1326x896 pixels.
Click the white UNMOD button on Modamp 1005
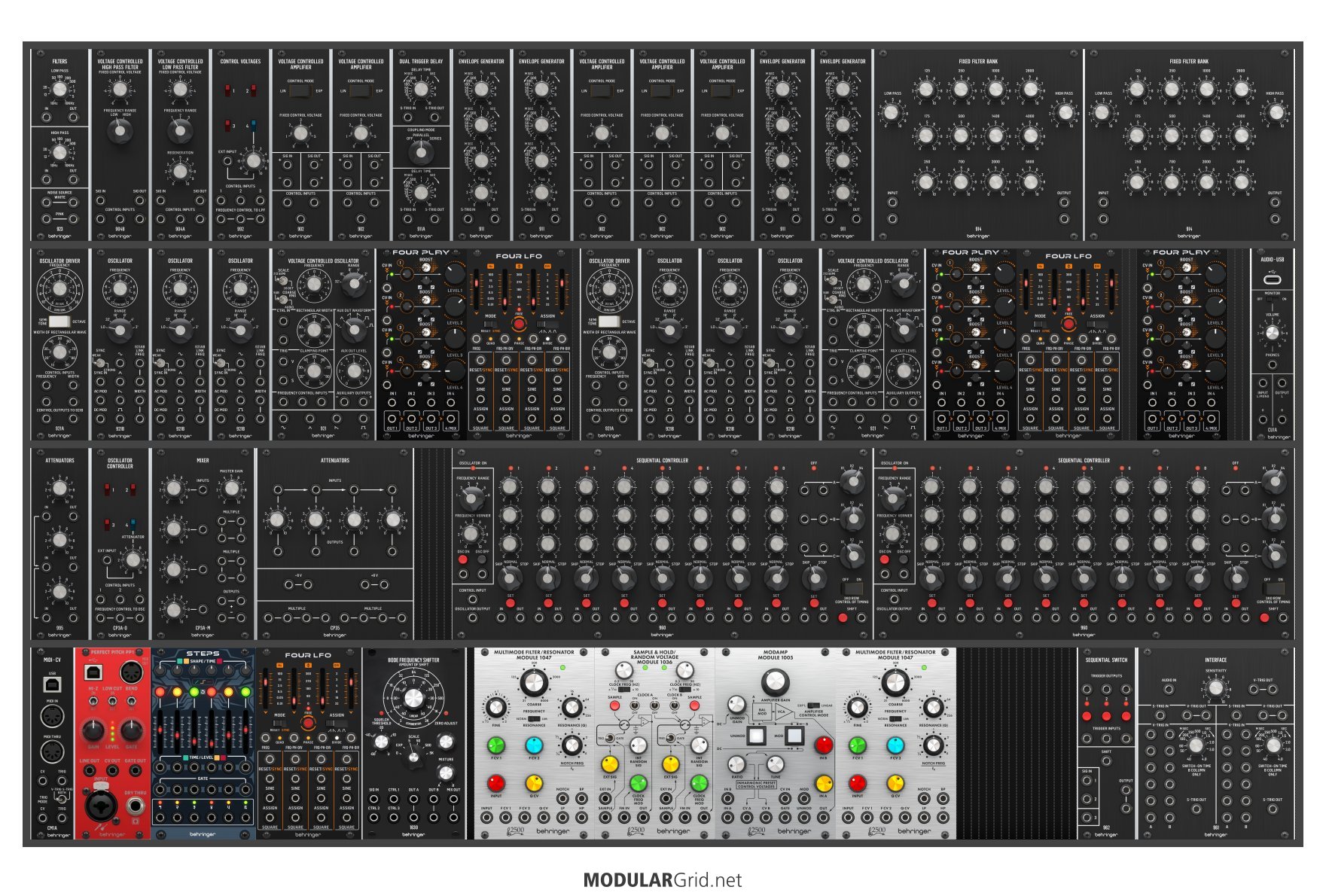pyautogui.click(x=756, y=736)
